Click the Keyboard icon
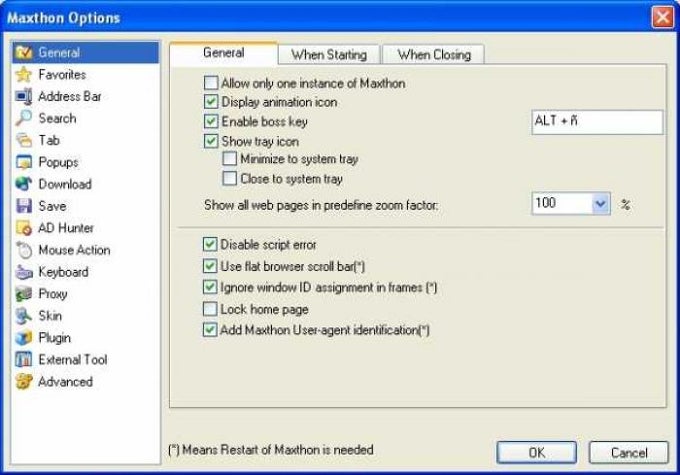 tap(24, 272)
